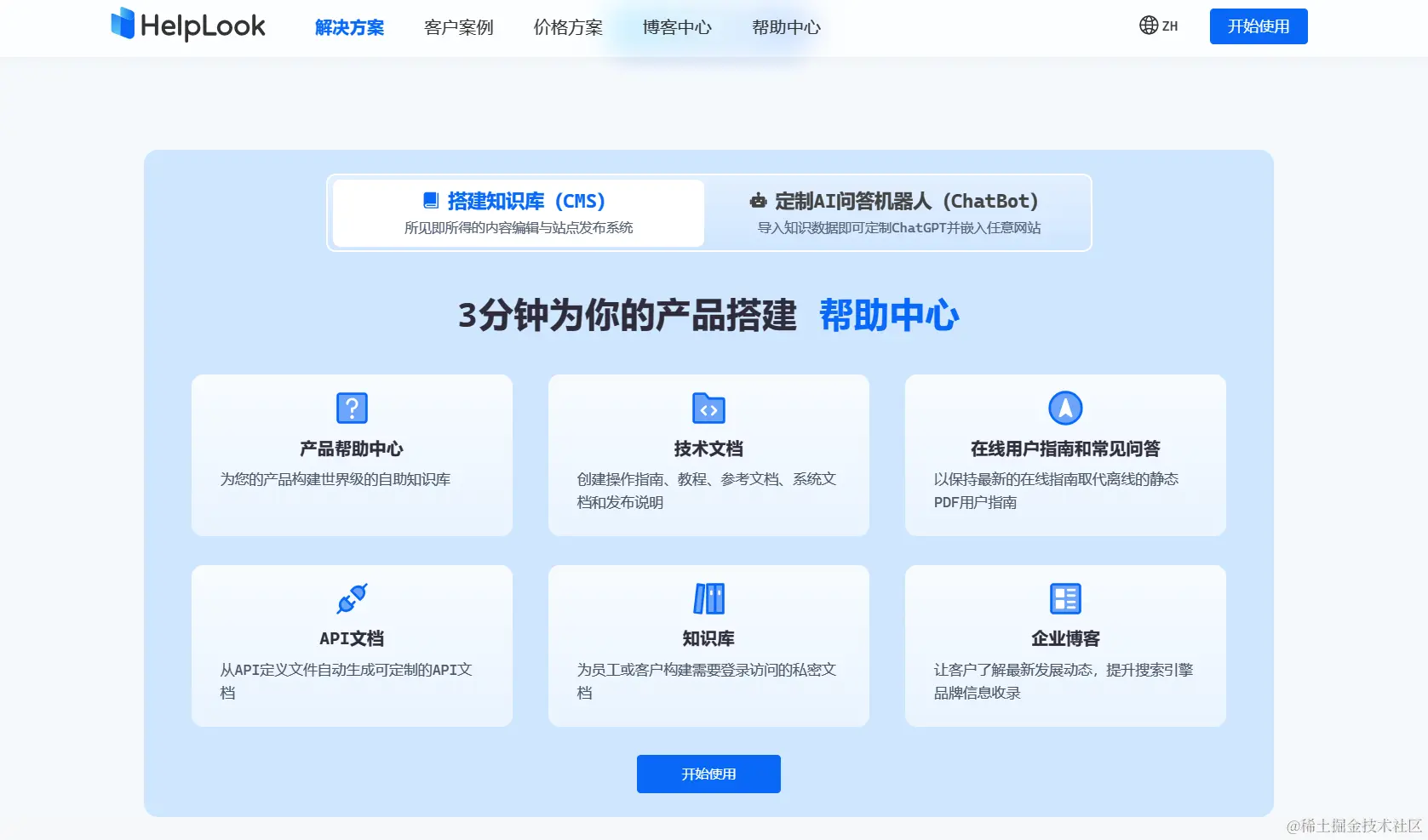Click the code folder icon for 技术文档

708,409
